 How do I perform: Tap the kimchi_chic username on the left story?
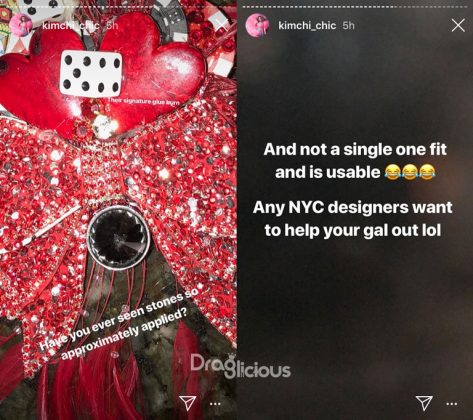71,25
